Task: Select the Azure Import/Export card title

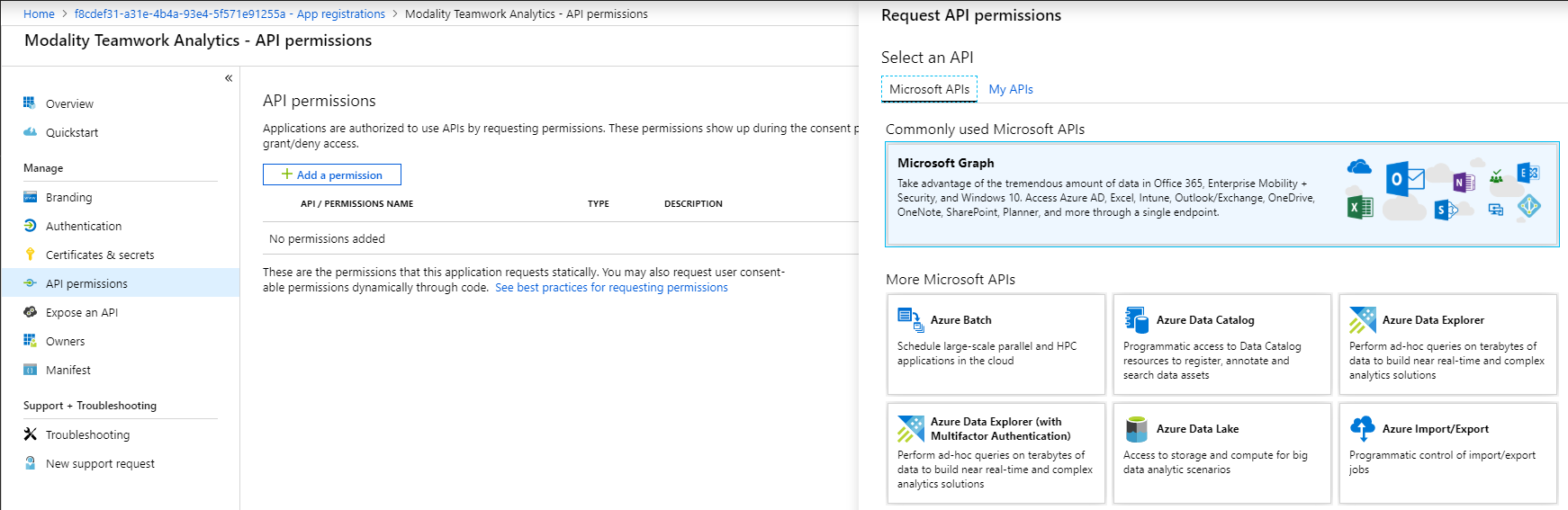Action: [1436, 429]
